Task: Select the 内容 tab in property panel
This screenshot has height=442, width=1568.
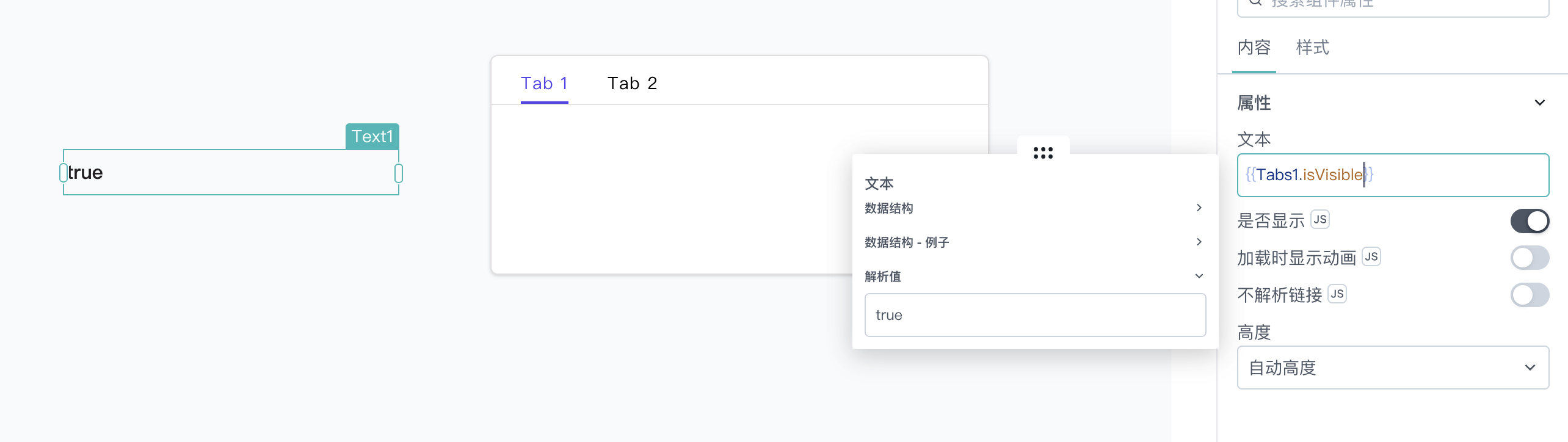Action: [x=1254, y=48]
